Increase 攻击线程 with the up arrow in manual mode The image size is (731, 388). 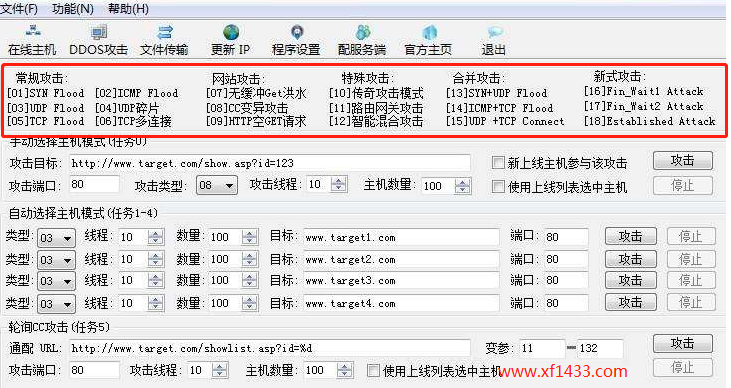pos(339,180)
